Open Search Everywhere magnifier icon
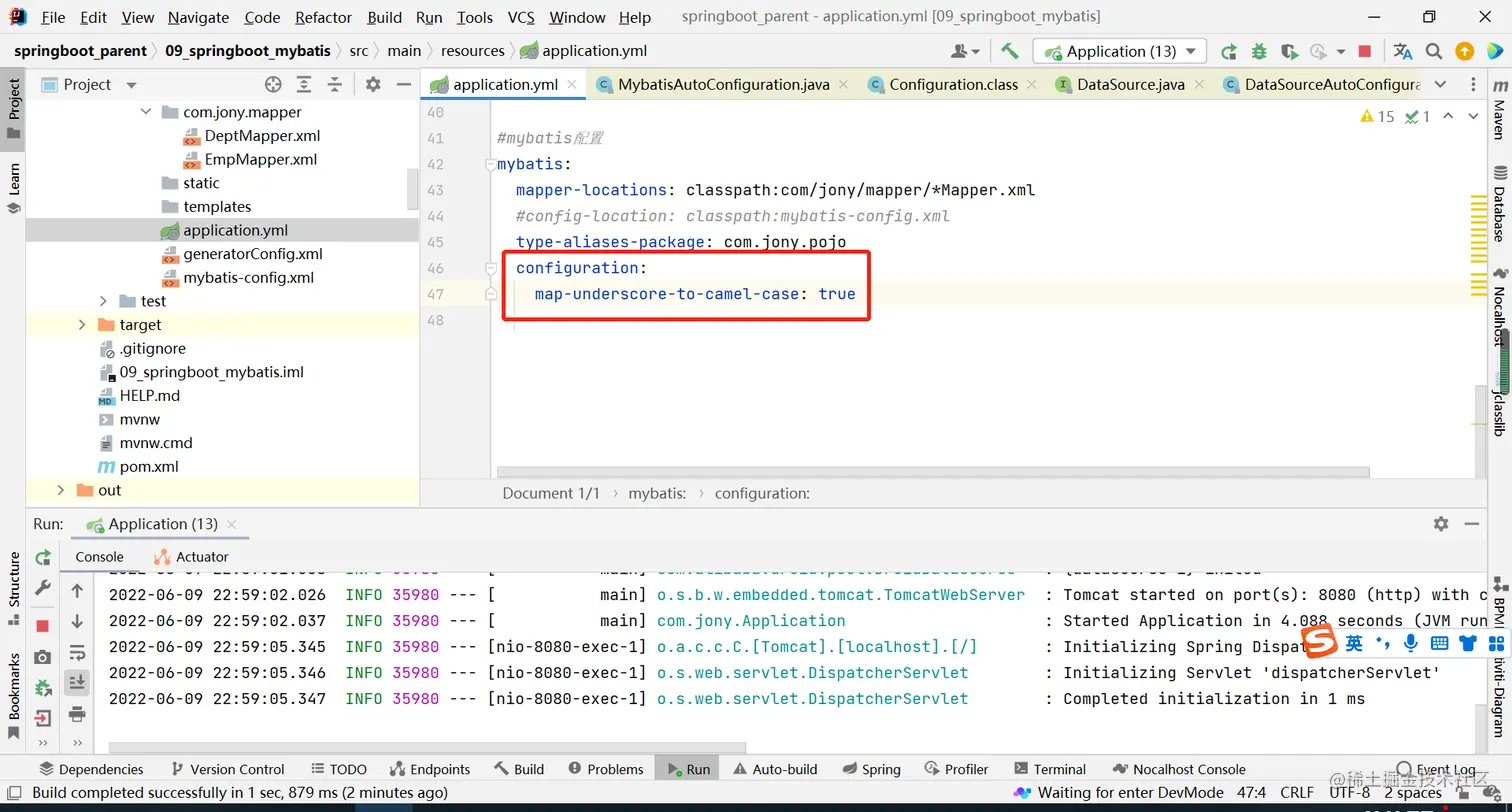 tap(1434, 51)
